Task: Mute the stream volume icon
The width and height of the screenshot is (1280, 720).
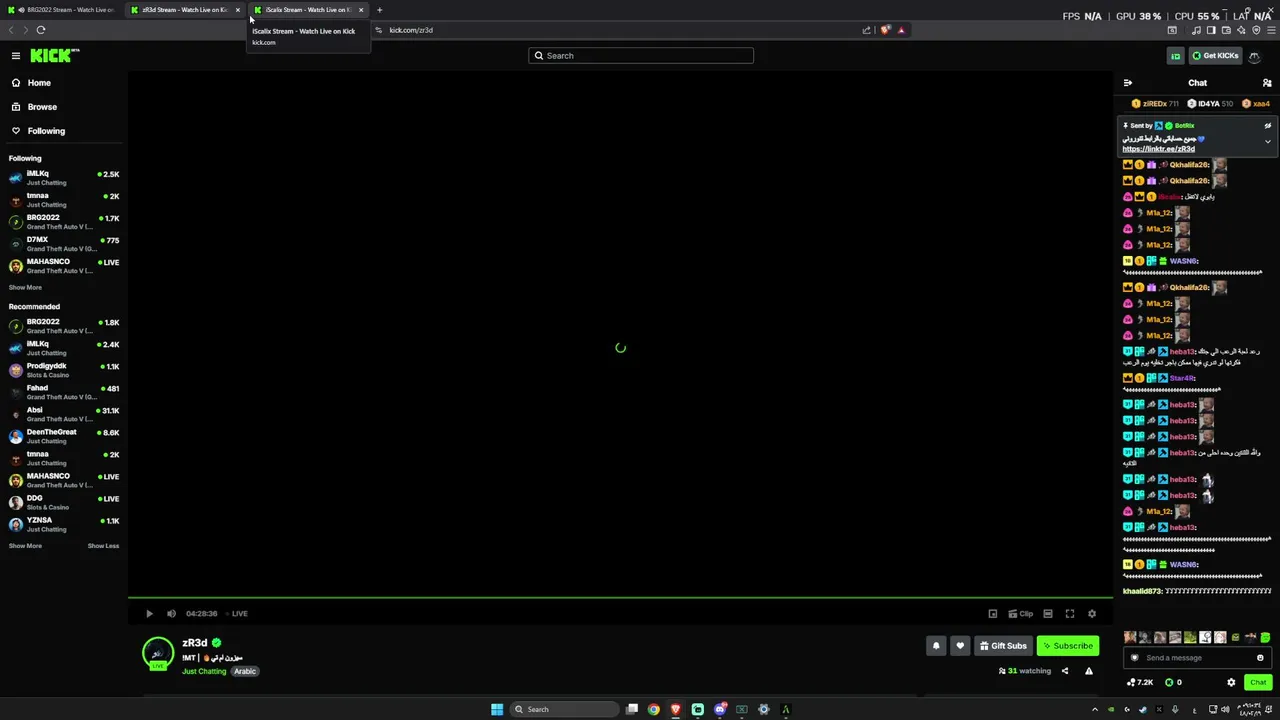Action: (171, 614)
